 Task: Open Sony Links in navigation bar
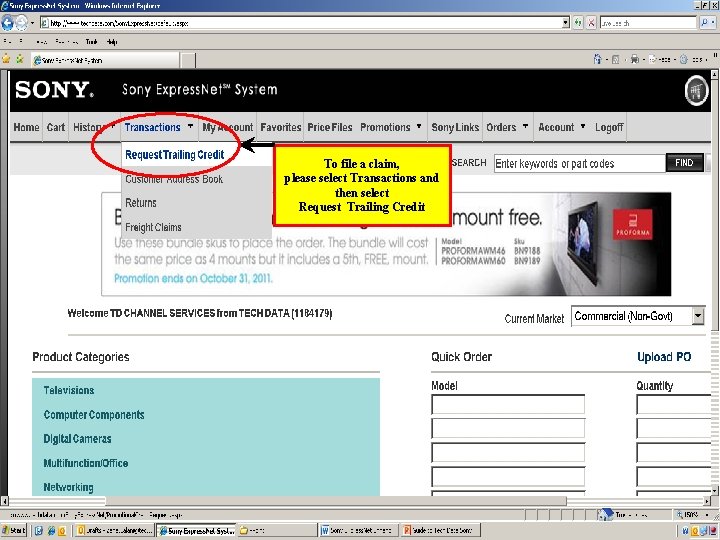[x=455, y=127]
